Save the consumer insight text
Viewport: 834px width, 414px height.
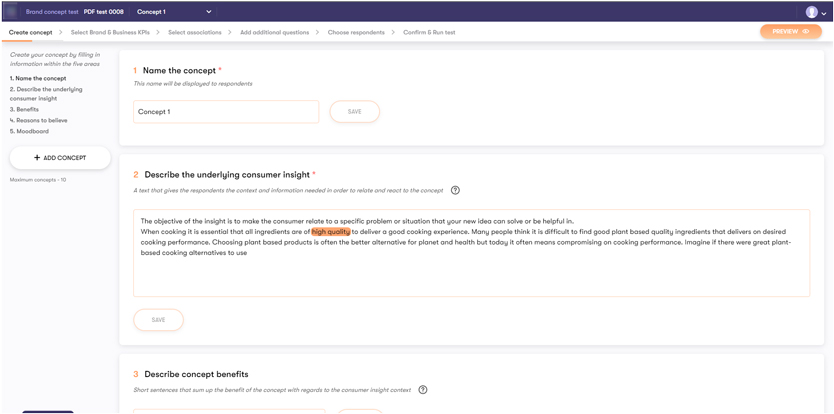(158, 320)
